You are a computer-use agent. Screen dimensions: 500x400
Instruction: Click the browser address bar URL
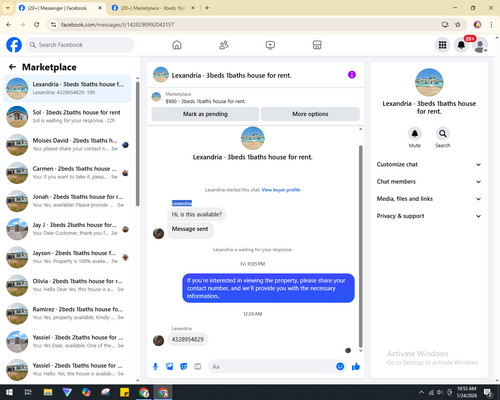coord(117,24)
